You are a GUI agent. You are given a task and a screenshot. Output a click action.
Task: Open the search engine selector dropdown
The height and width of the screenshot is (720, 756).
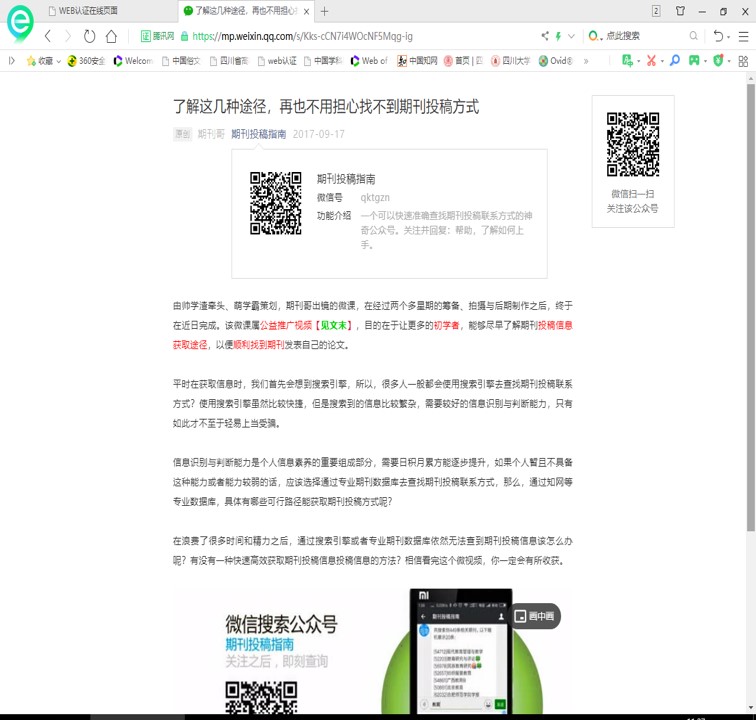point(595,36)
